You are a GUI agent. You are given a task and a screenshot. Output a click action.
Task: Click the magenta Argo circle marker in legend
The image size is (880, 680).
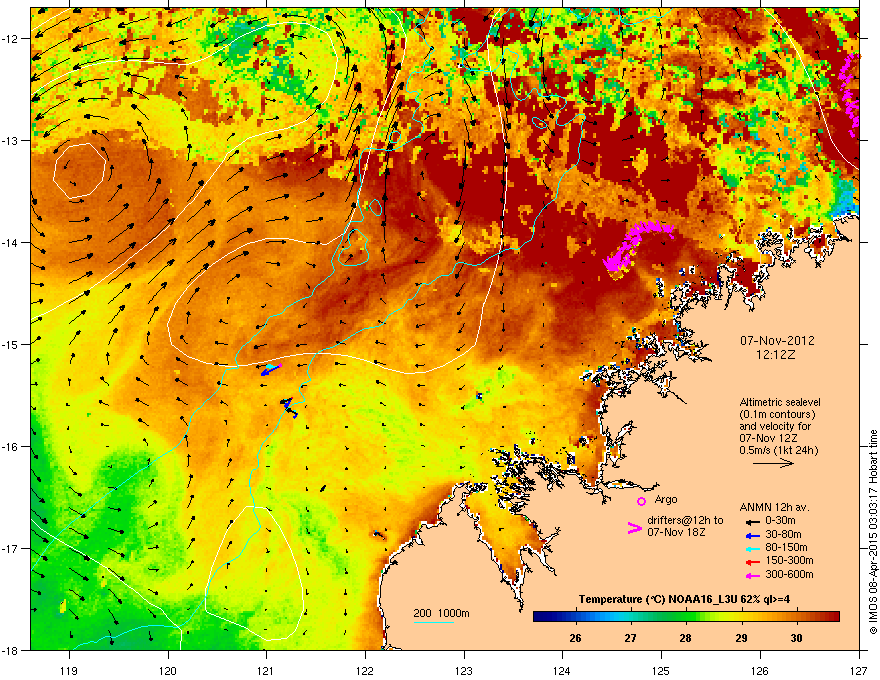coord(641,501)
